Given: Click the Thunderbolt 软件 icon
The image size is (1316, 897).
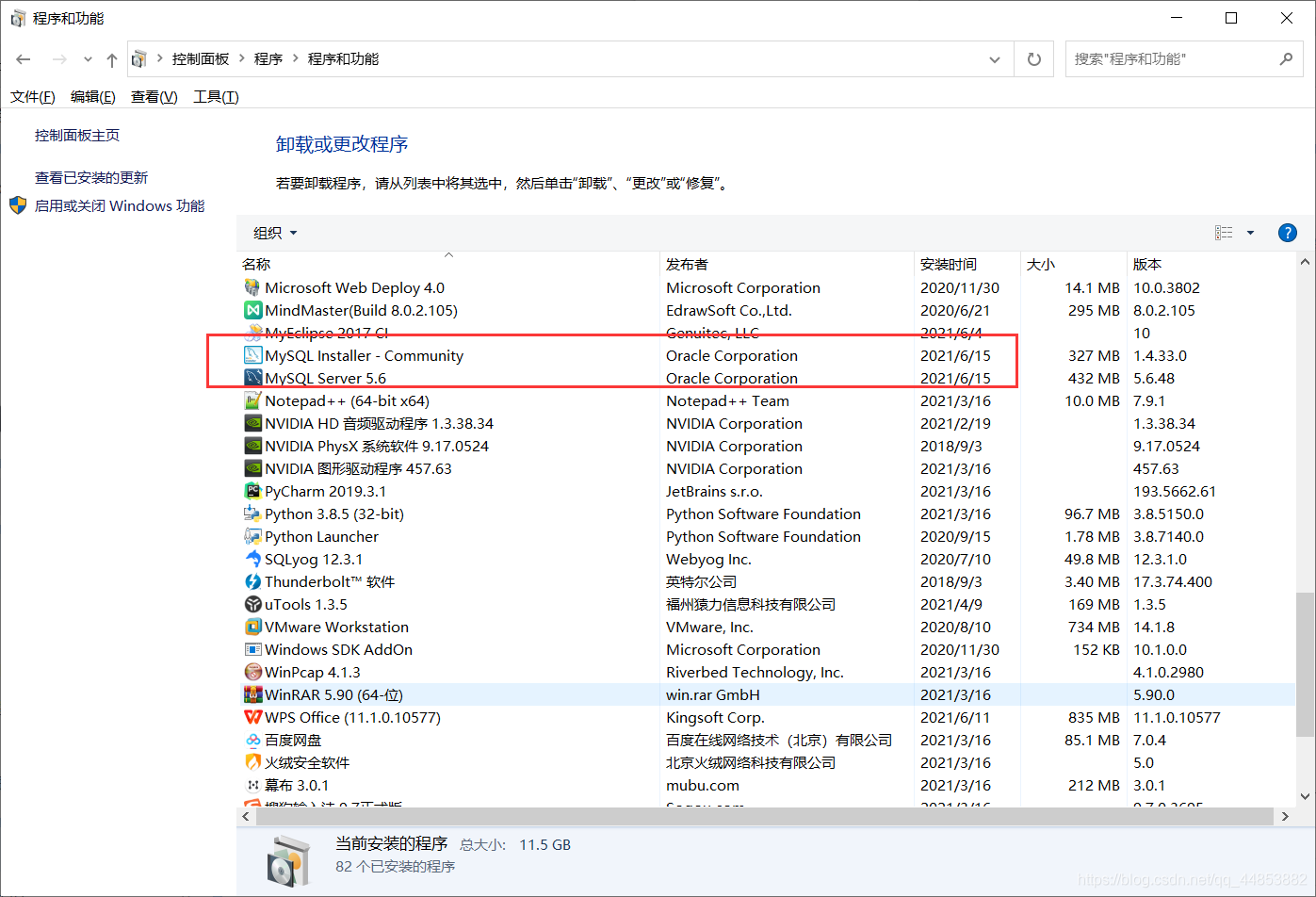Looking at the screenshot, I should tap(252, 581).
